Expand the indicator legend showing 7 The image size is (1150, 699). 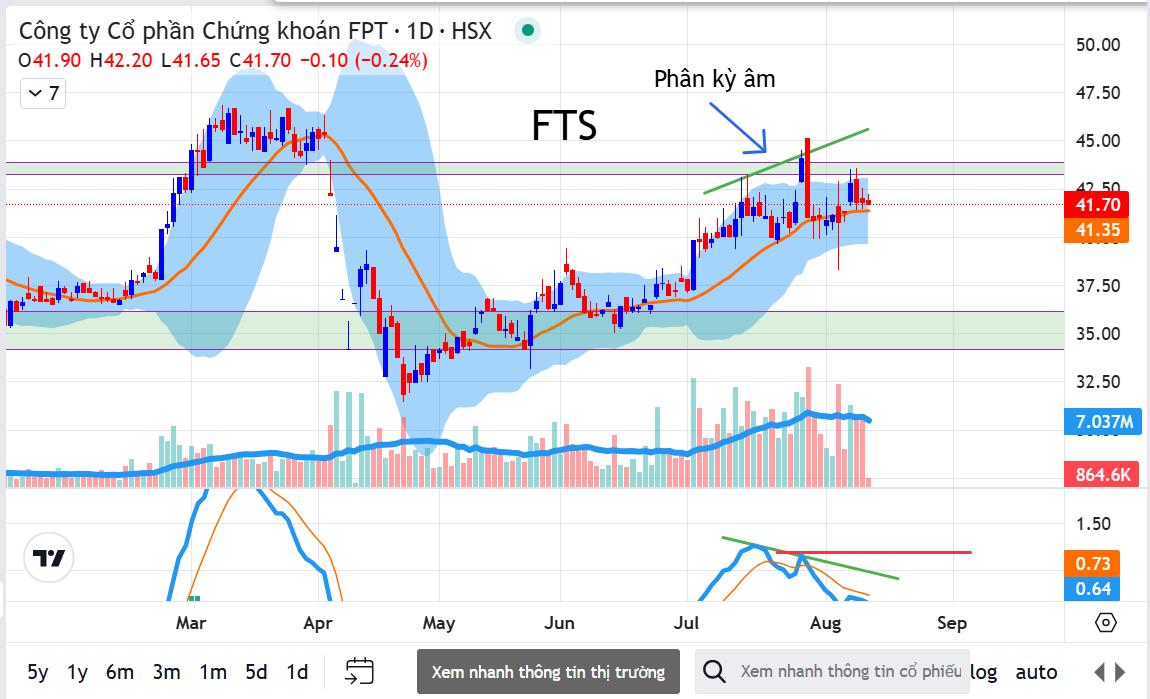(x=43, y=93)
